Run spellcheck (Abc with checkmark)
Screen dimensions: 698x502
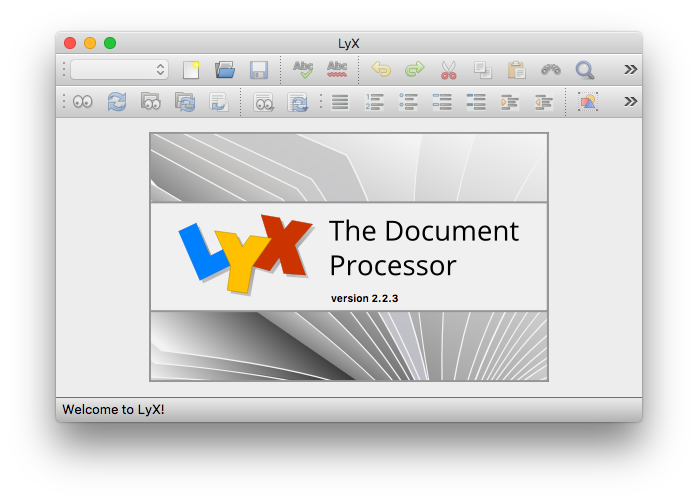(x=303, y=70)
